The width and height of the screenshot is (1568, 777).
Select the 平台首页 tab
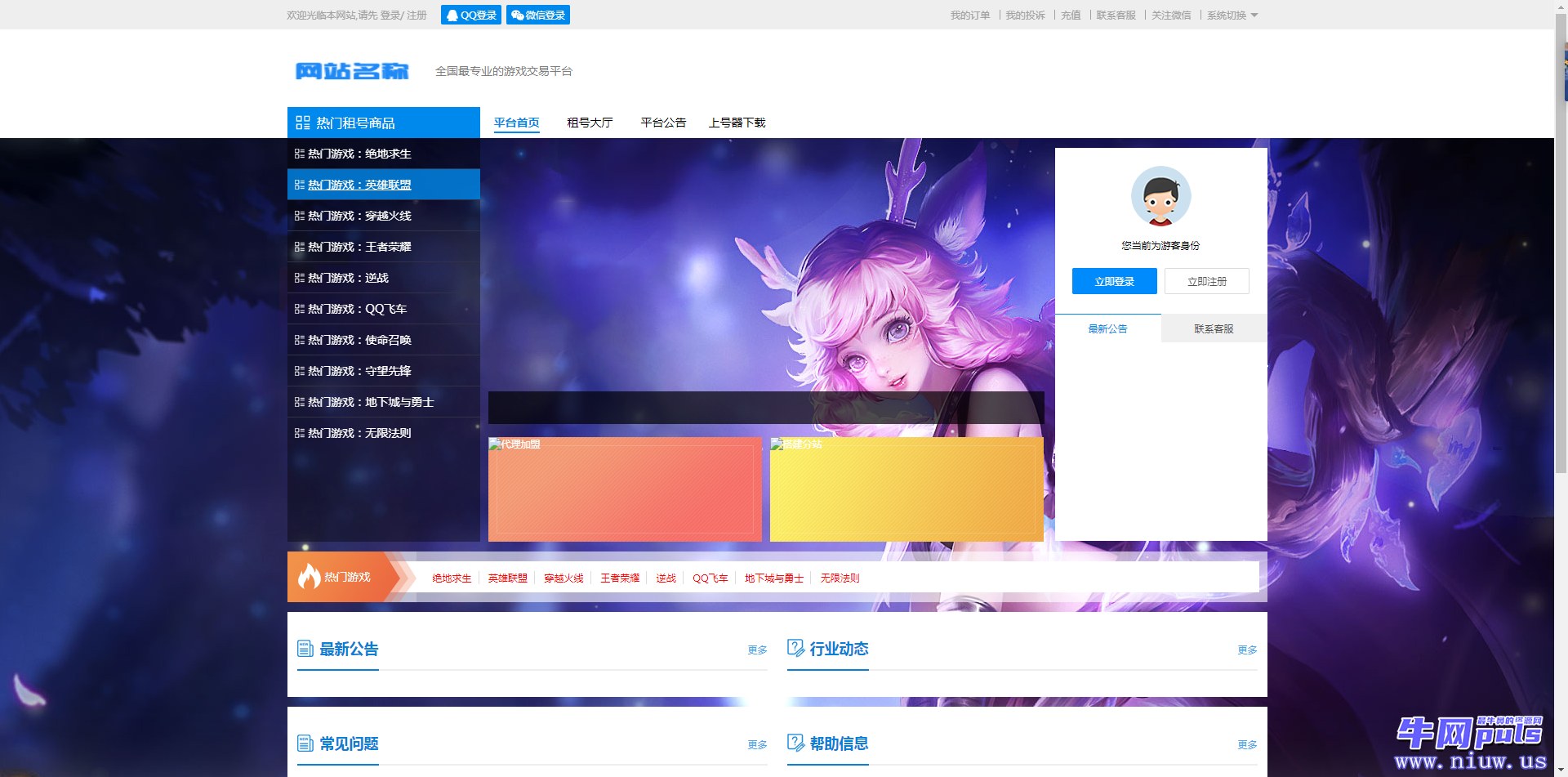(x=516, y=123)
